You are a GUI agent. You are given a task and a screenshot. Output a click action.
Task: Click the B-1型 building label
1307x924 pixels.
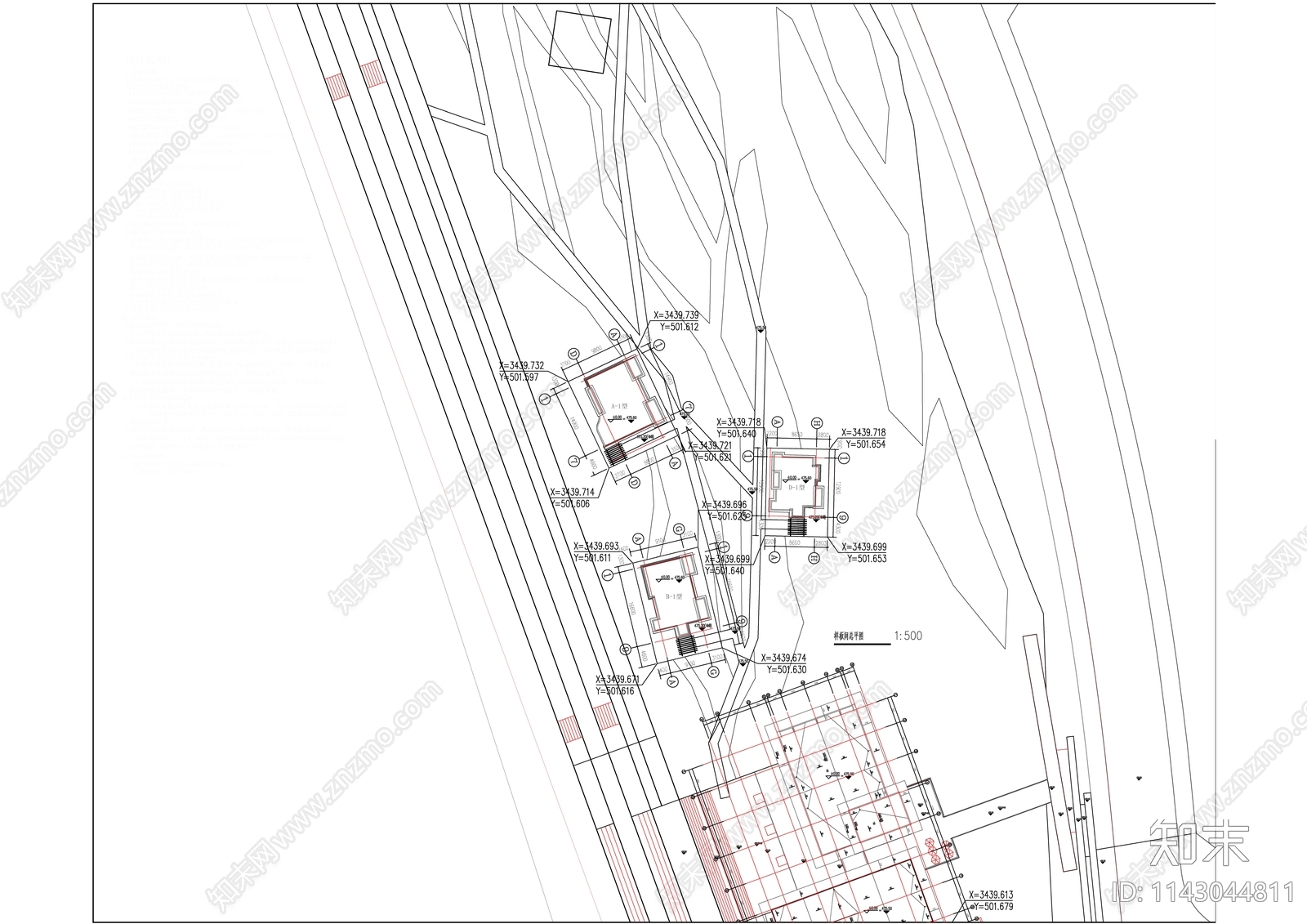tap(674, 596)
